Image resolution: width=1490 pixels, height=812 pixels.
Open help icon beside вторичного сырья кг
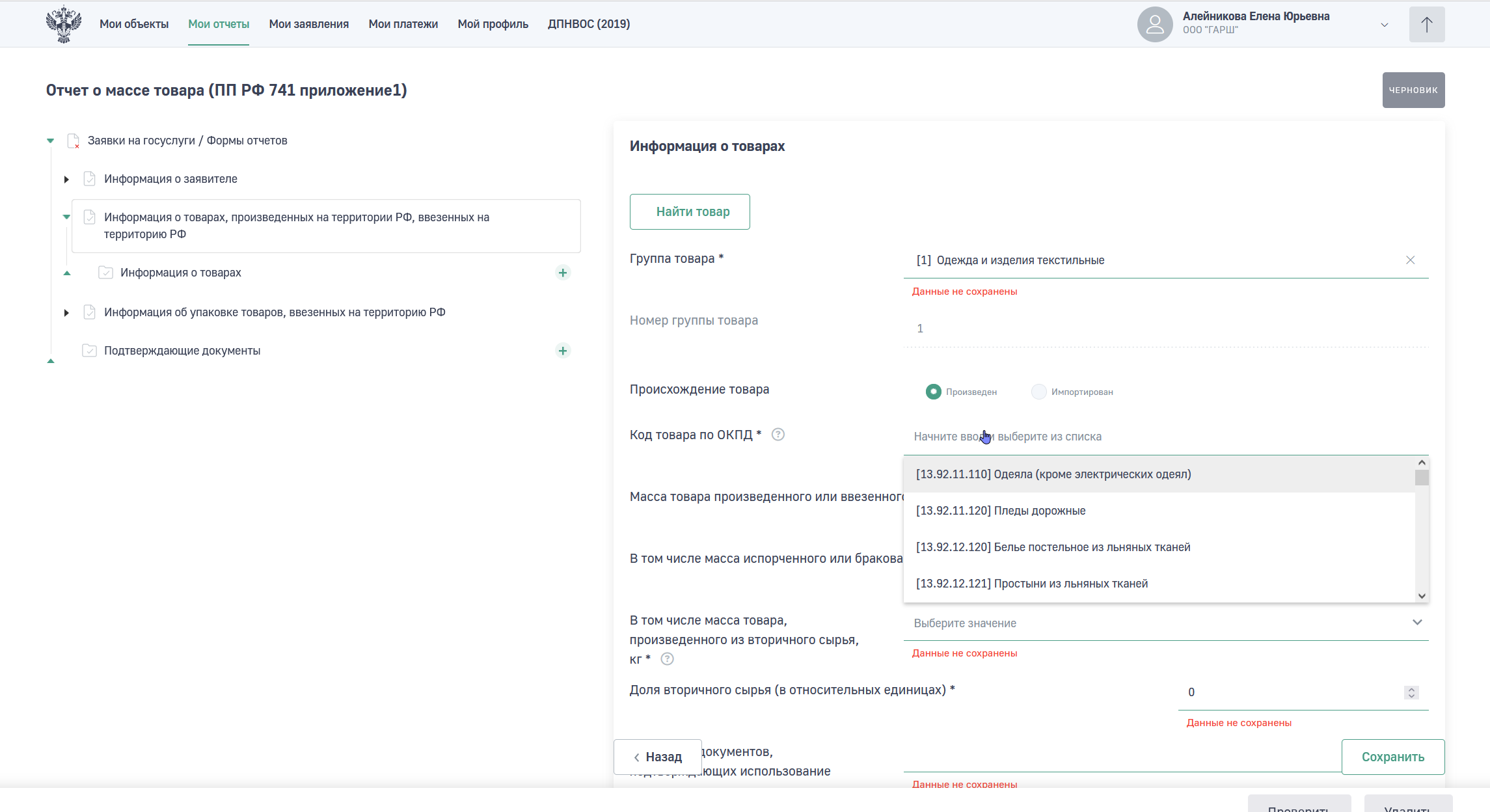point(667,659)
